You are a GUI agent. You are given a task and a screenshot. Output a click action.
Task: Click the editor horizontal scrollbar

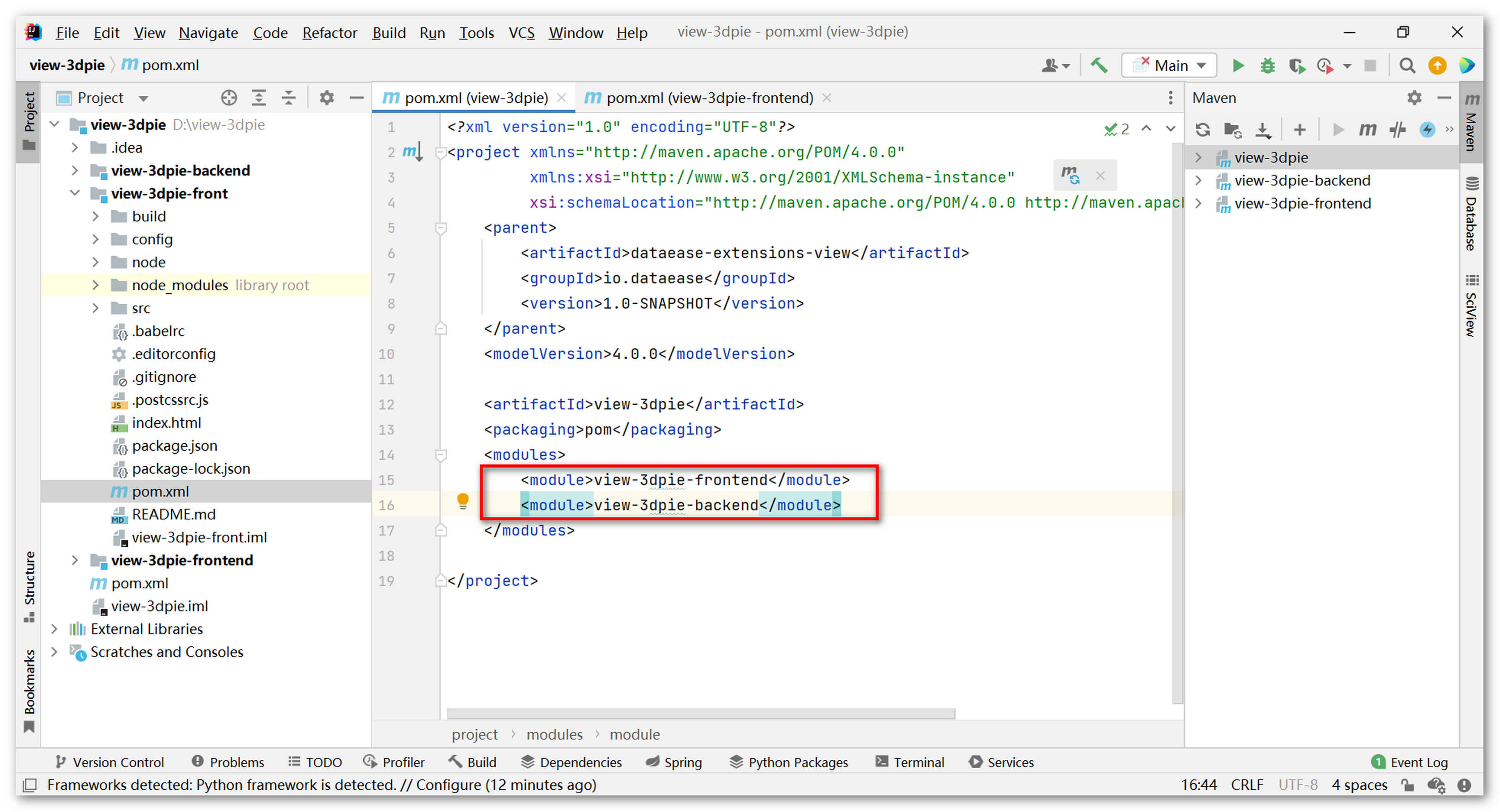[x=700, y=713]
